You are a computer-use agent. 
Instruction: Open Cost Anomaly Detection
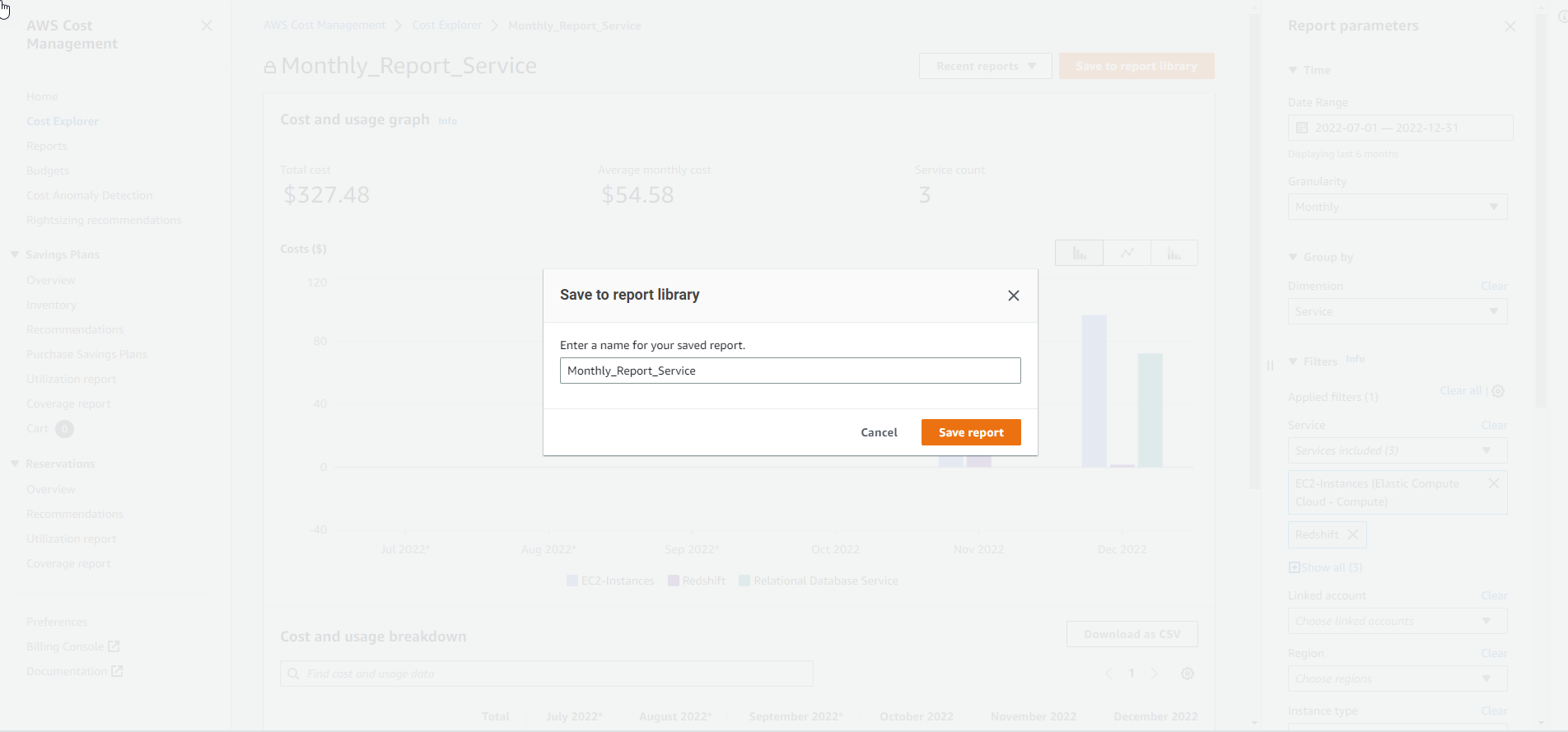click(90, 195)
